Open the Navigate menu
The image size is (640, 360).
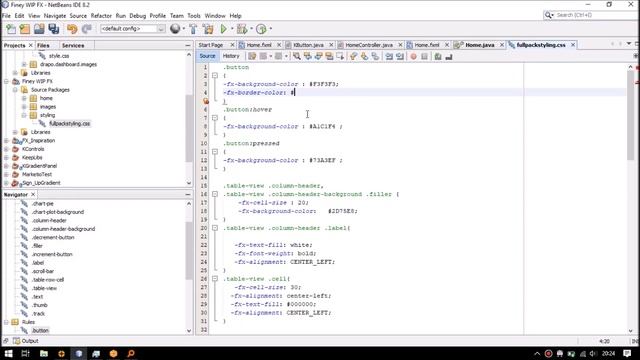point(55,16)
